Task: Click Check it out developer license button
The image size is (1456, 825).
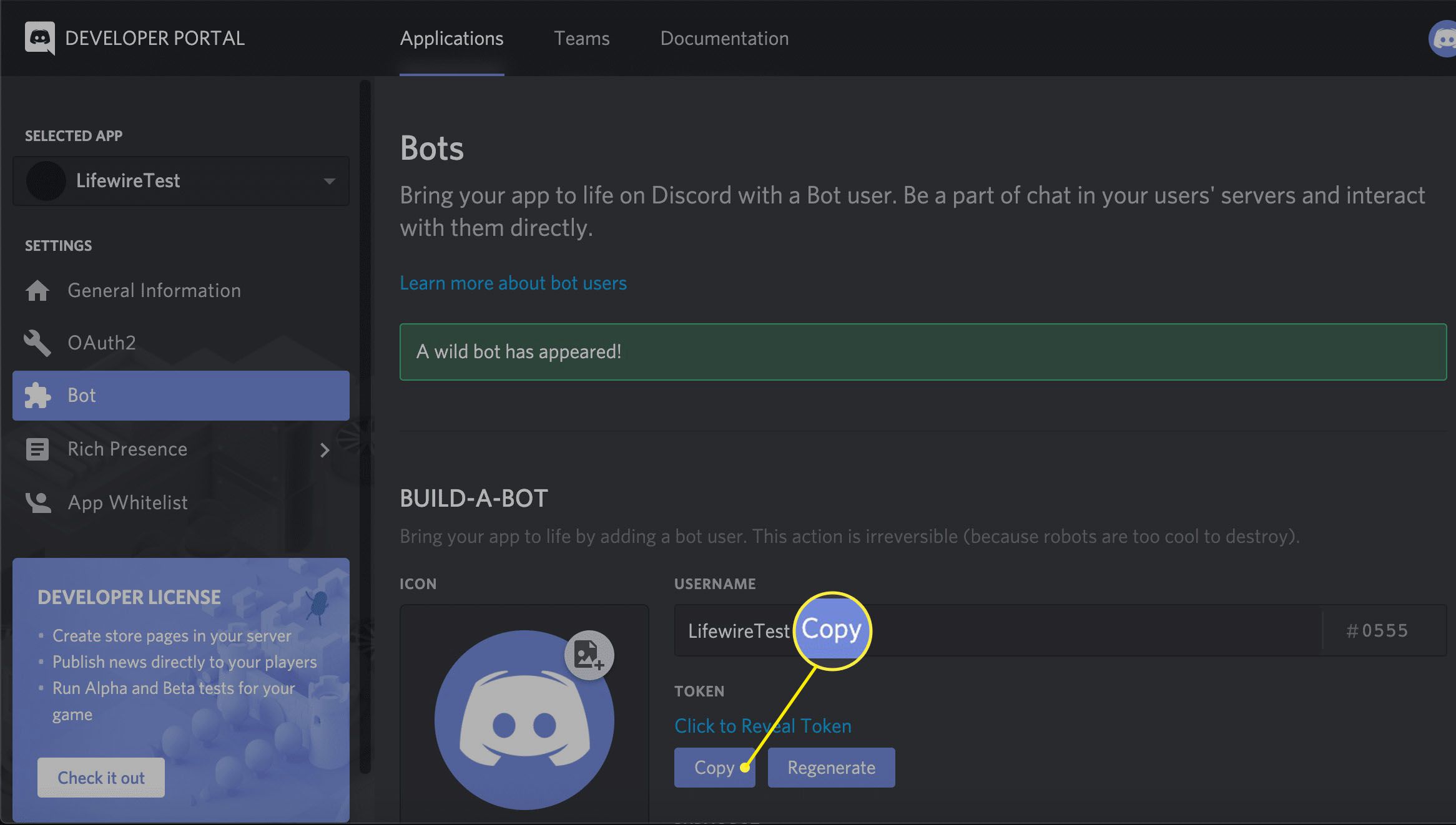Action: (x=99, y=777)
